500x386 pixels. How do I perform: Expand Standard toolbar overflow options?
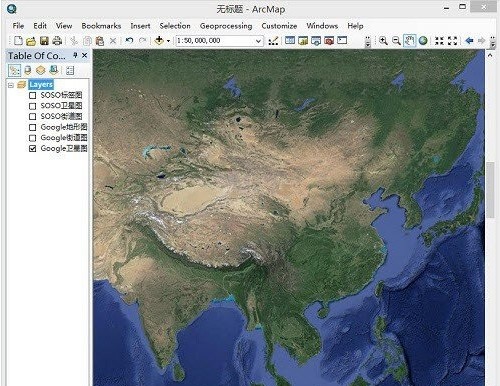point(368,42)
